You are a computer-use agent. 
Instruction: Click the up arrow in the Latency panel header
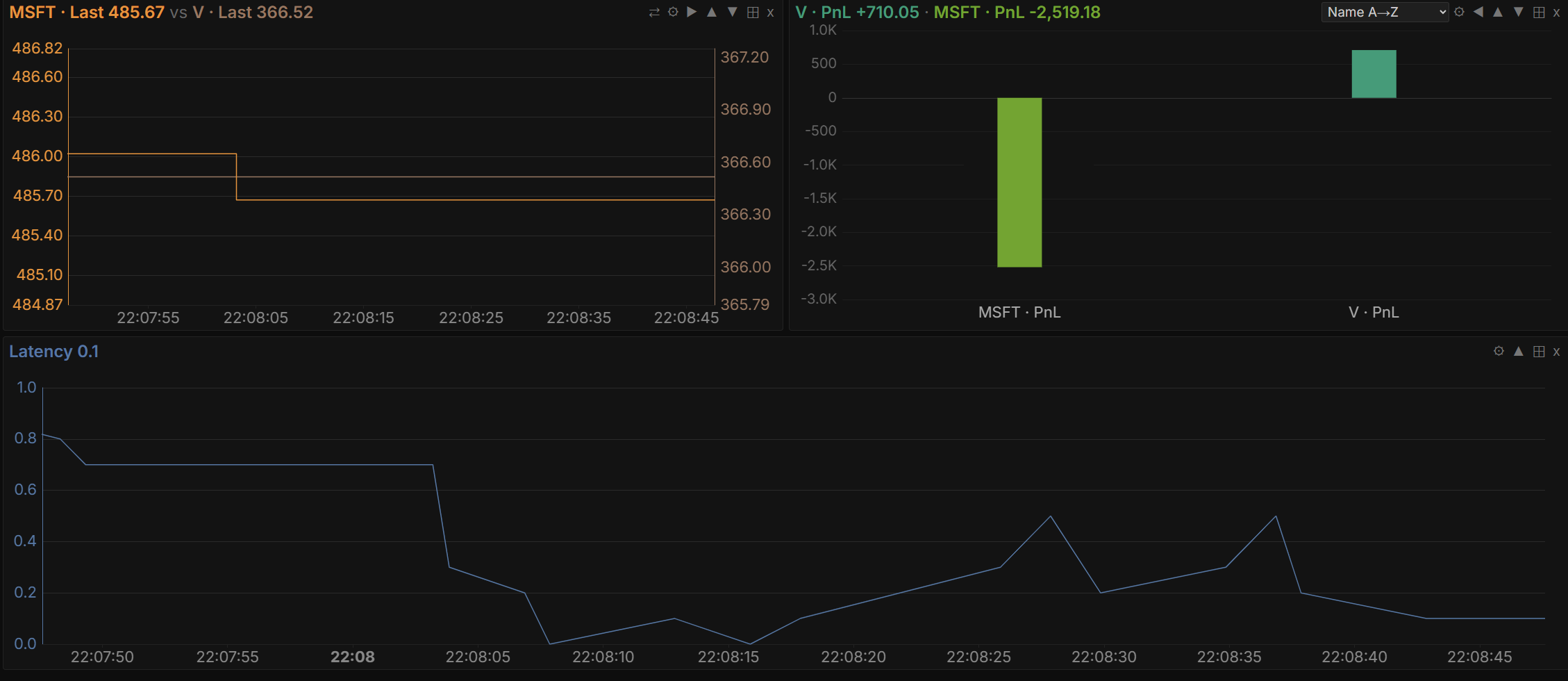coord(1519,352)
